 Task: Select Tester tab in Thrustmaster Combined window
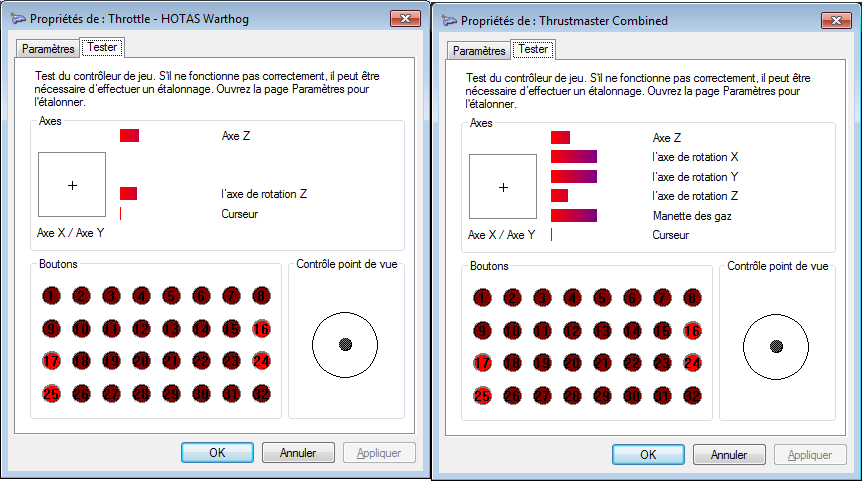(533, 49)
